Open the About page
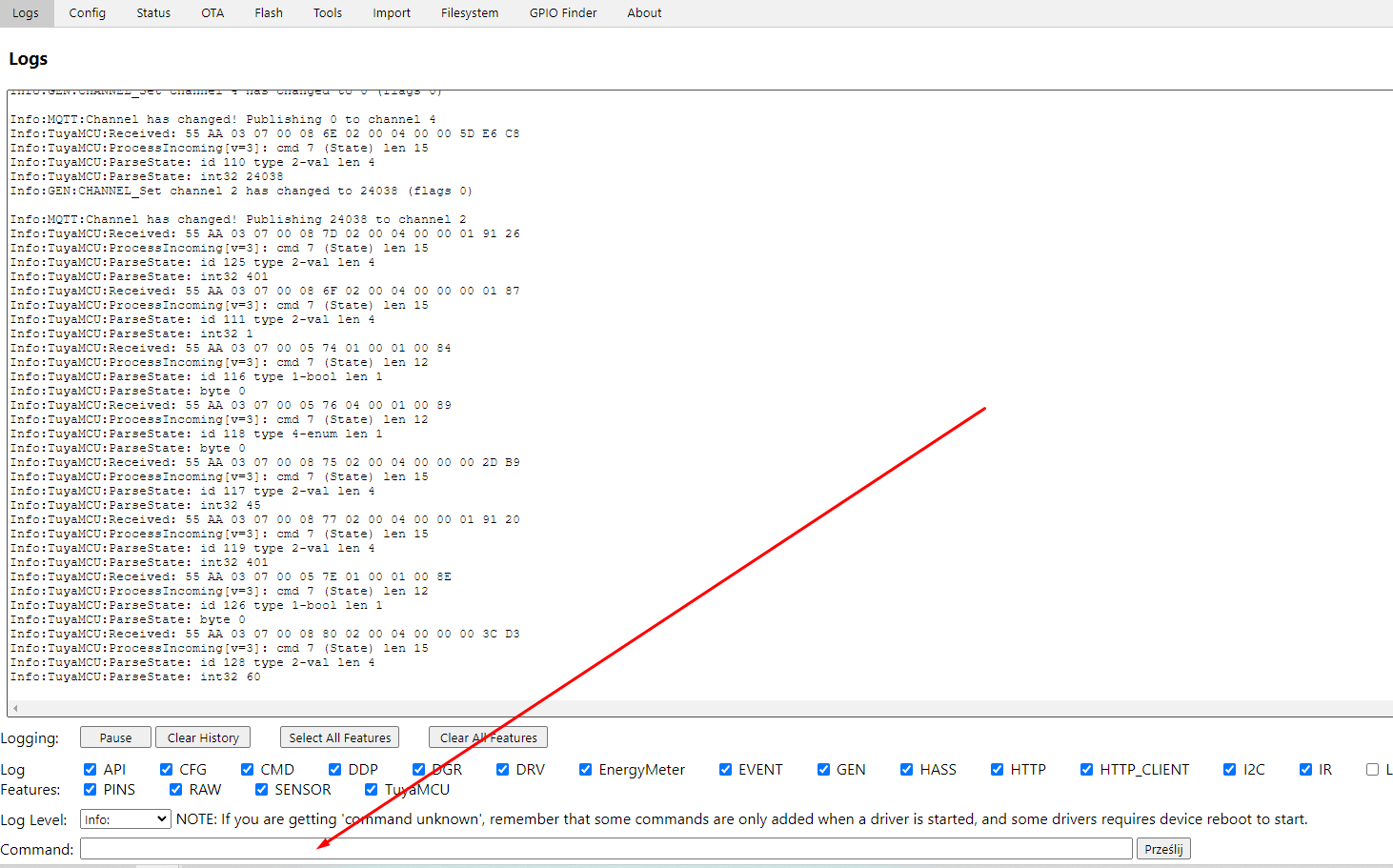Screen dimensions: 1393x868 point(644,12)
